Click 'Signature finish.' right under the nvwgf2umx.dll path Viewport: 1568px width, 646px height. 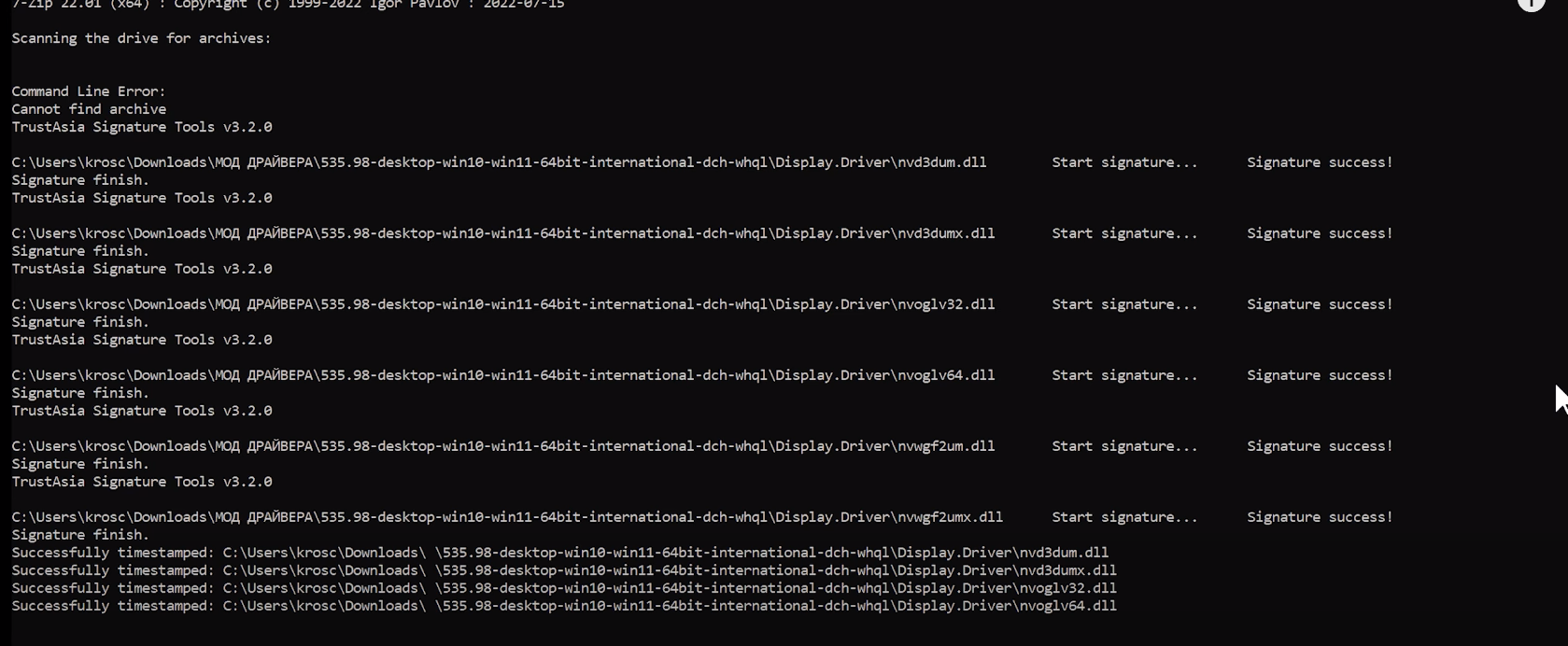pos(80,535)
